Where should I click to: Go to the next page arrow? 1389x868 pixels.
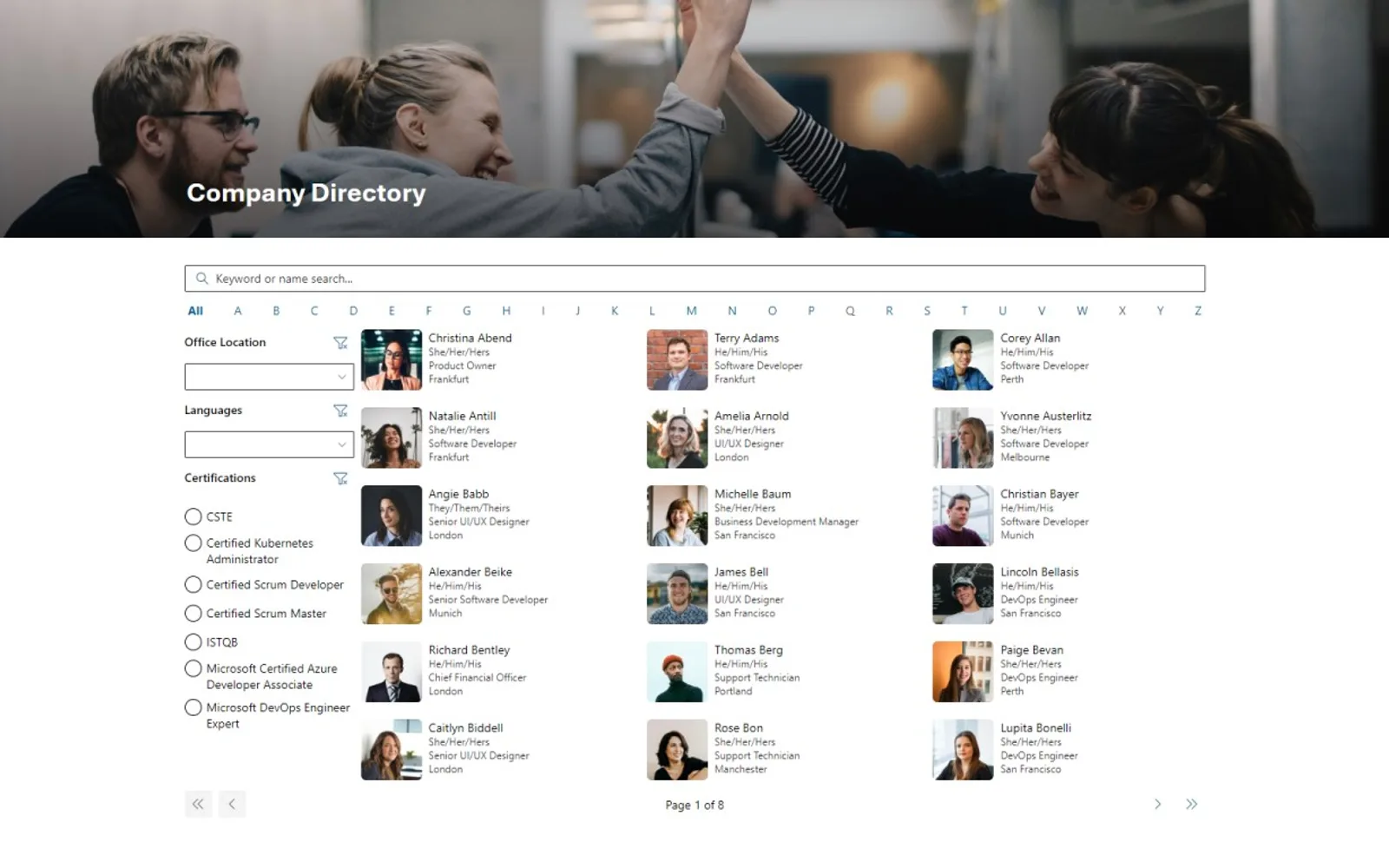[1157, 804]
